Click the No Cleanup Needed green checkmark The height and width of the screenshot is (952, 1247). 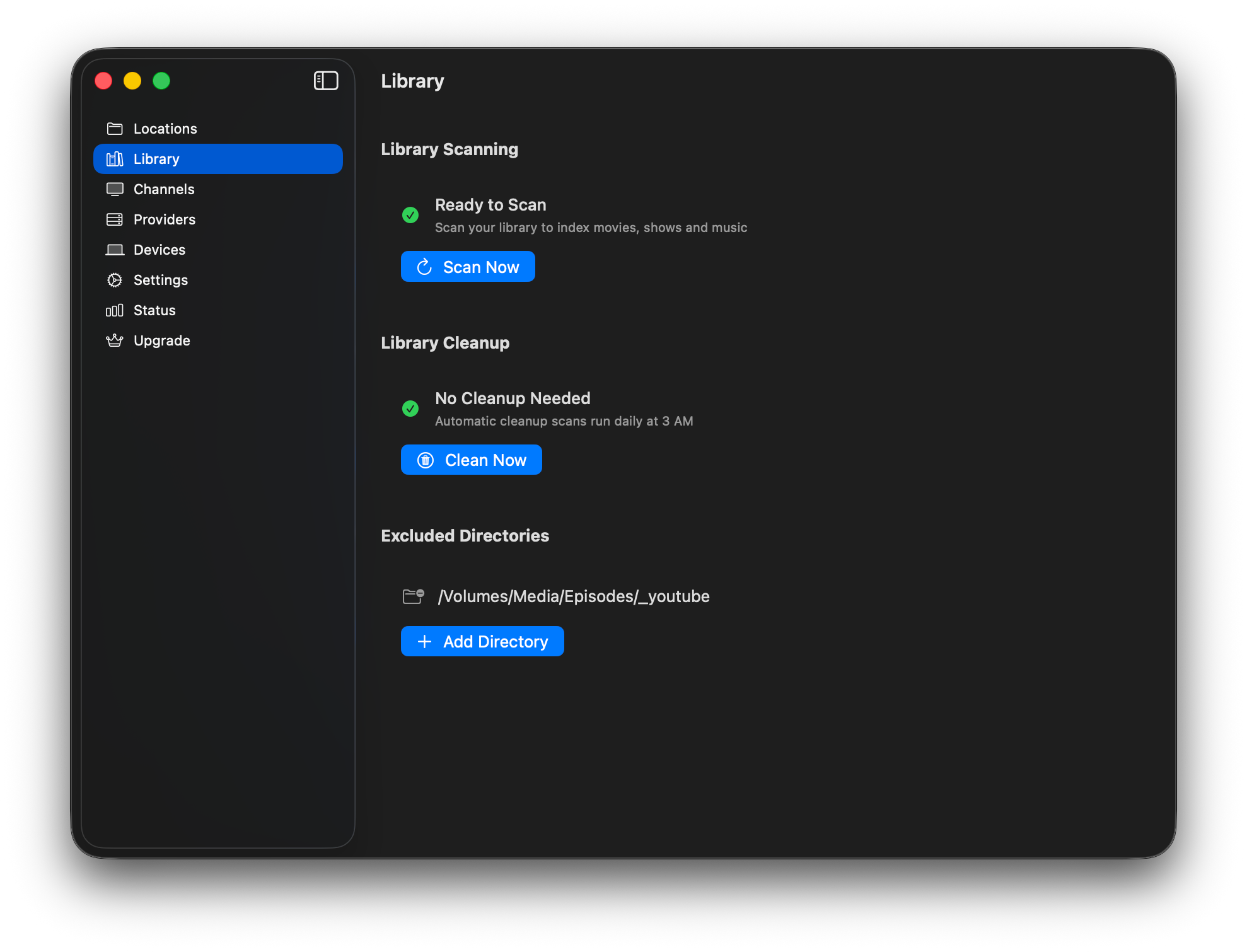pyautogui.click(x=410, y=409)
